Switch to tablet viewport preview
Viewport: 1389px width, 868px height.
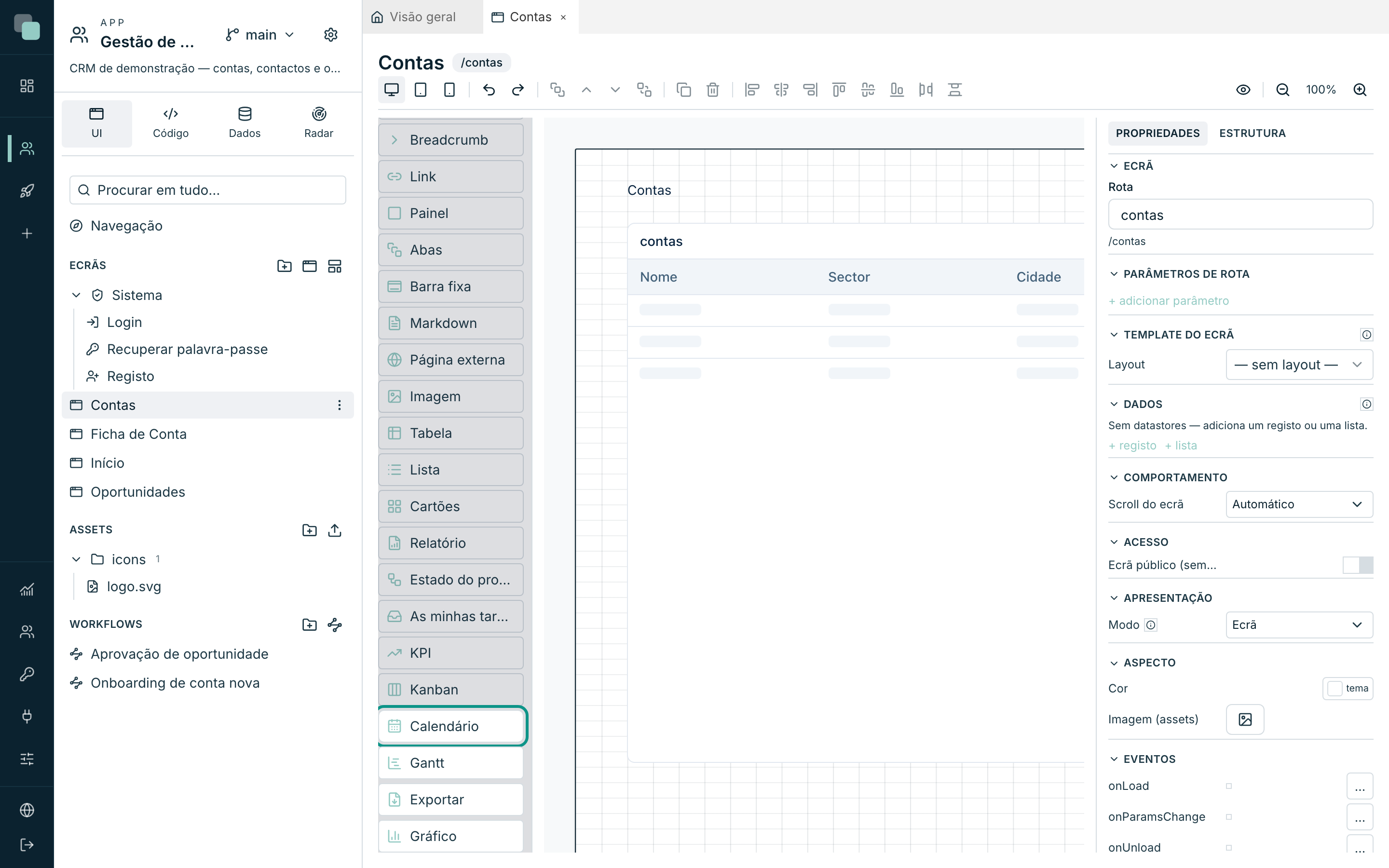pos(421,90)
